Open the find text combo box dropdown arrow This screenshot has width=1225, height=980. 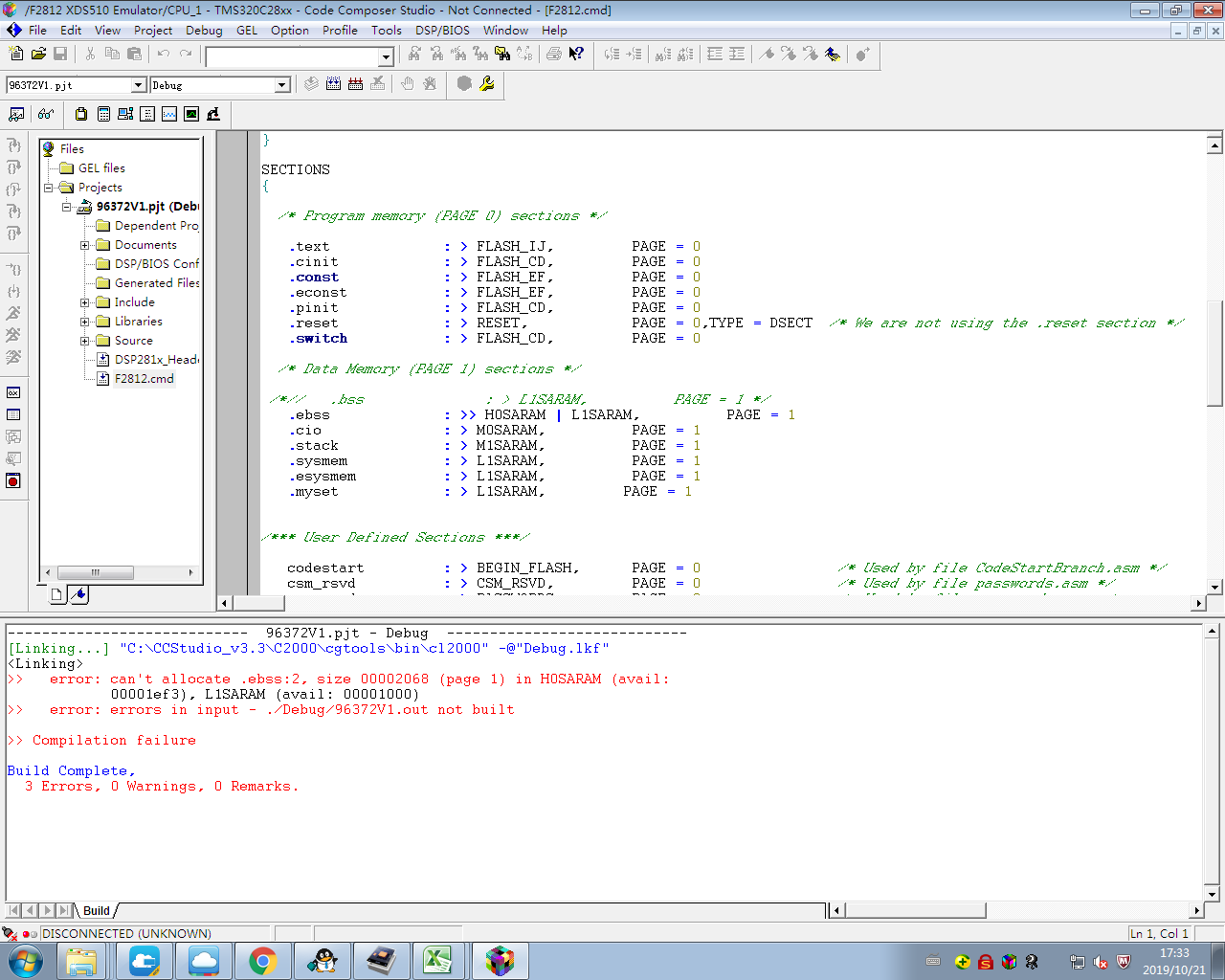[x=387, y=57]
